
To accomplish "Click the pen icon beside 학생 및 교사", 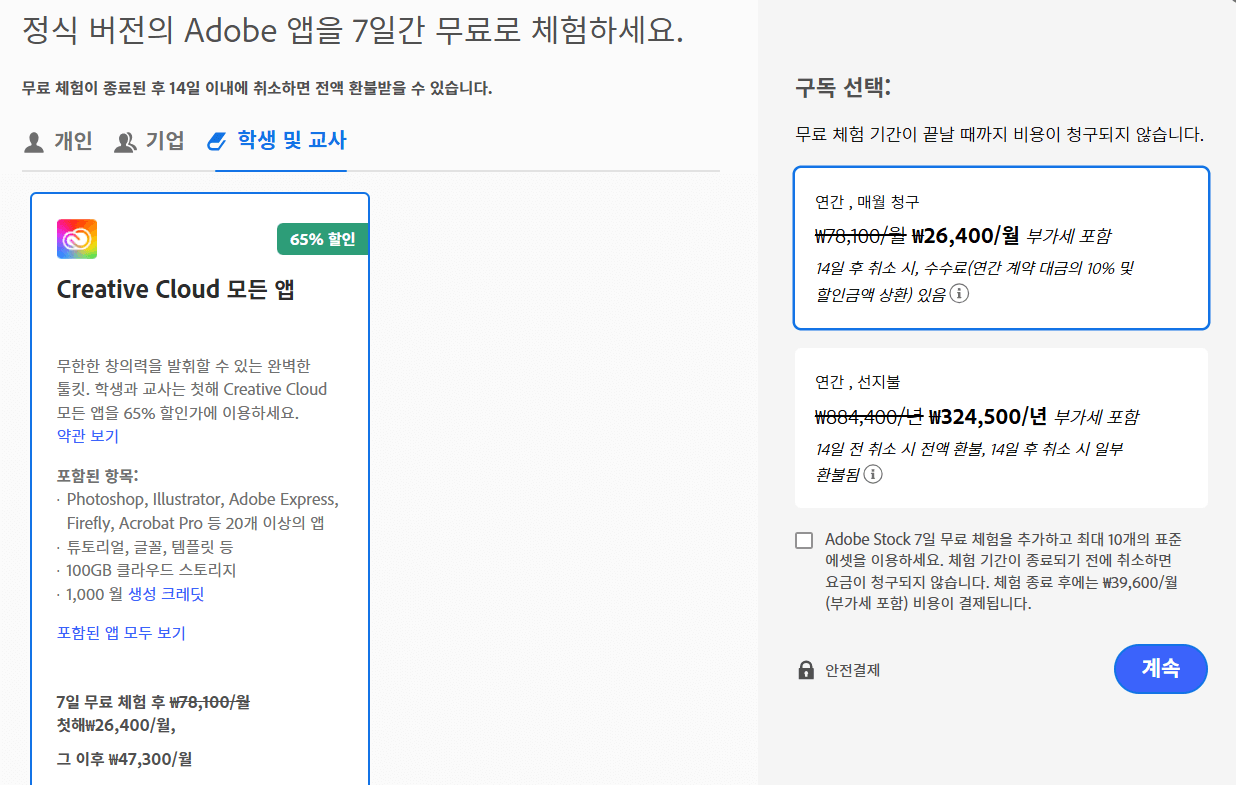I will tap(217, 141).
